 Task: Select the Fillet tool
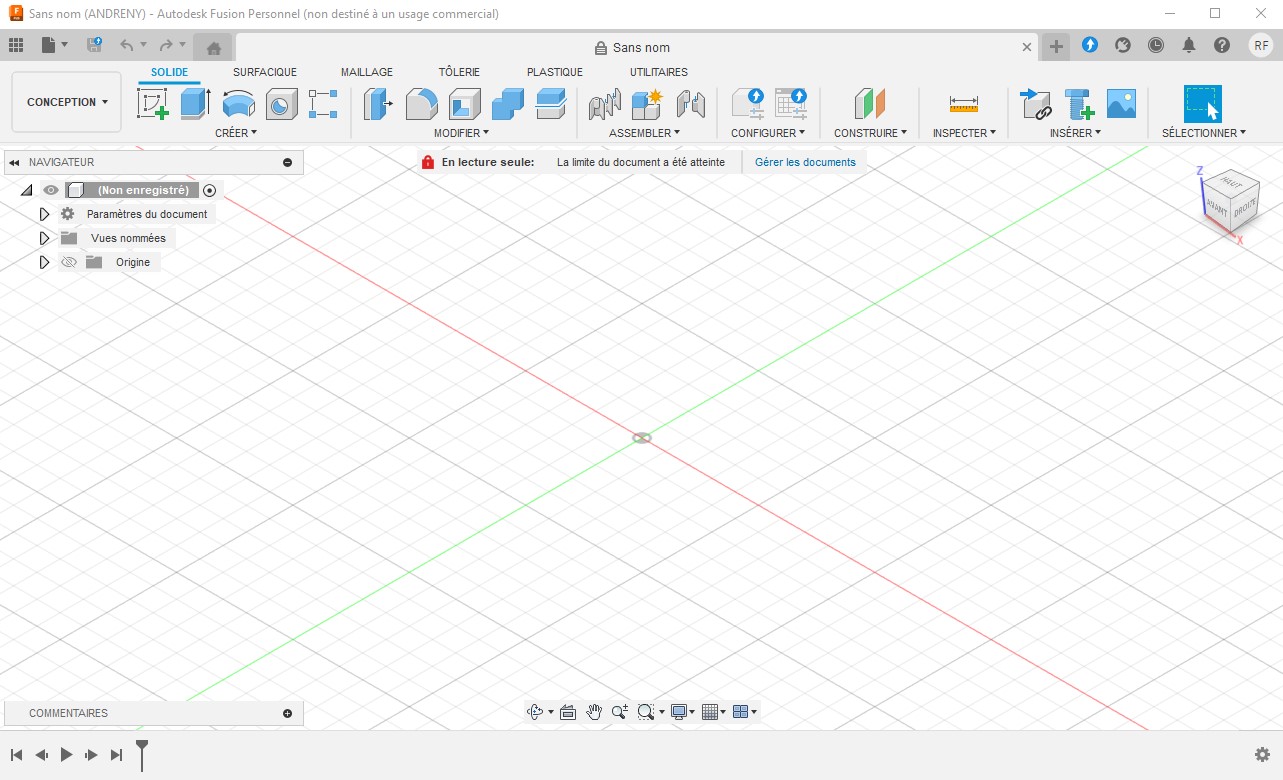click(421, 104)
